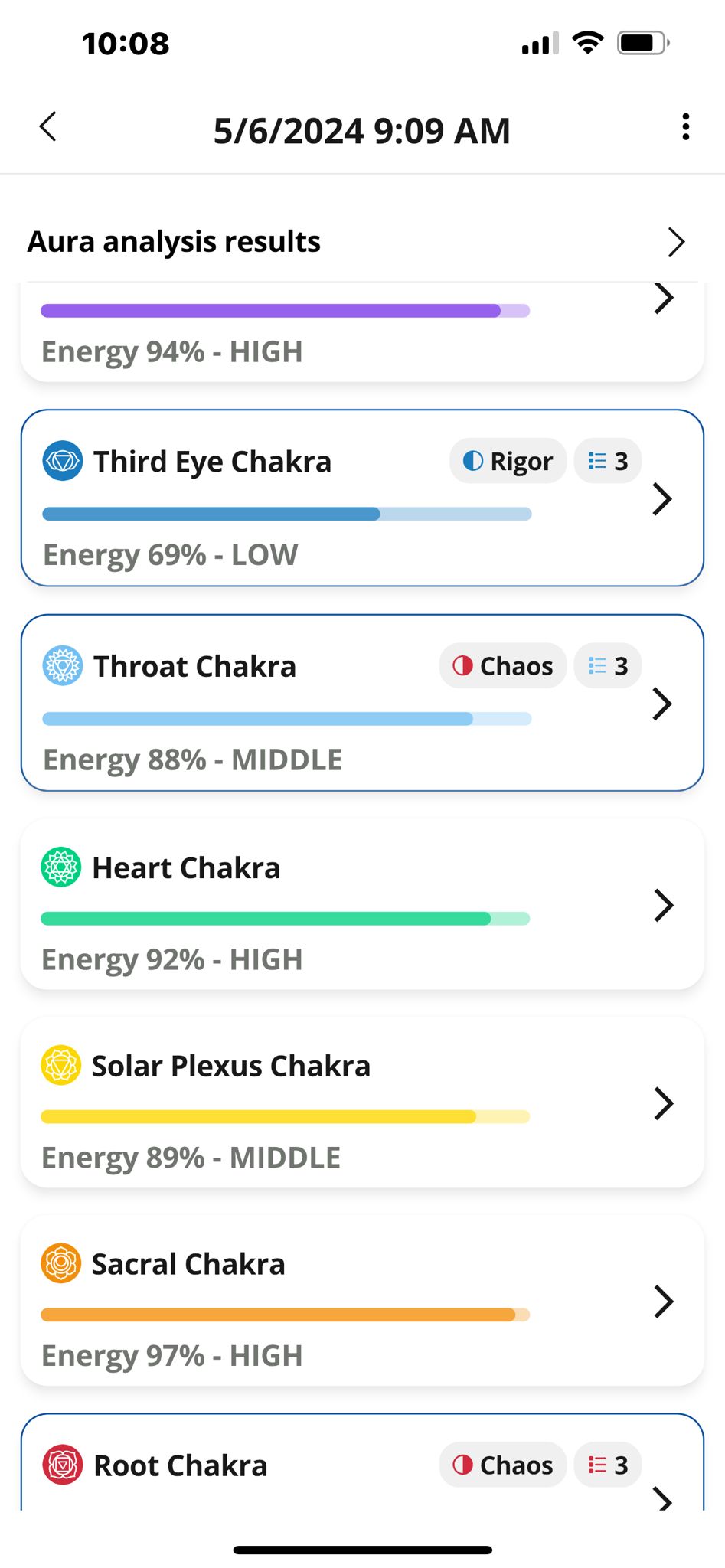
Task: Select the Throat Chakra title text
Action: tap(194, 666)
